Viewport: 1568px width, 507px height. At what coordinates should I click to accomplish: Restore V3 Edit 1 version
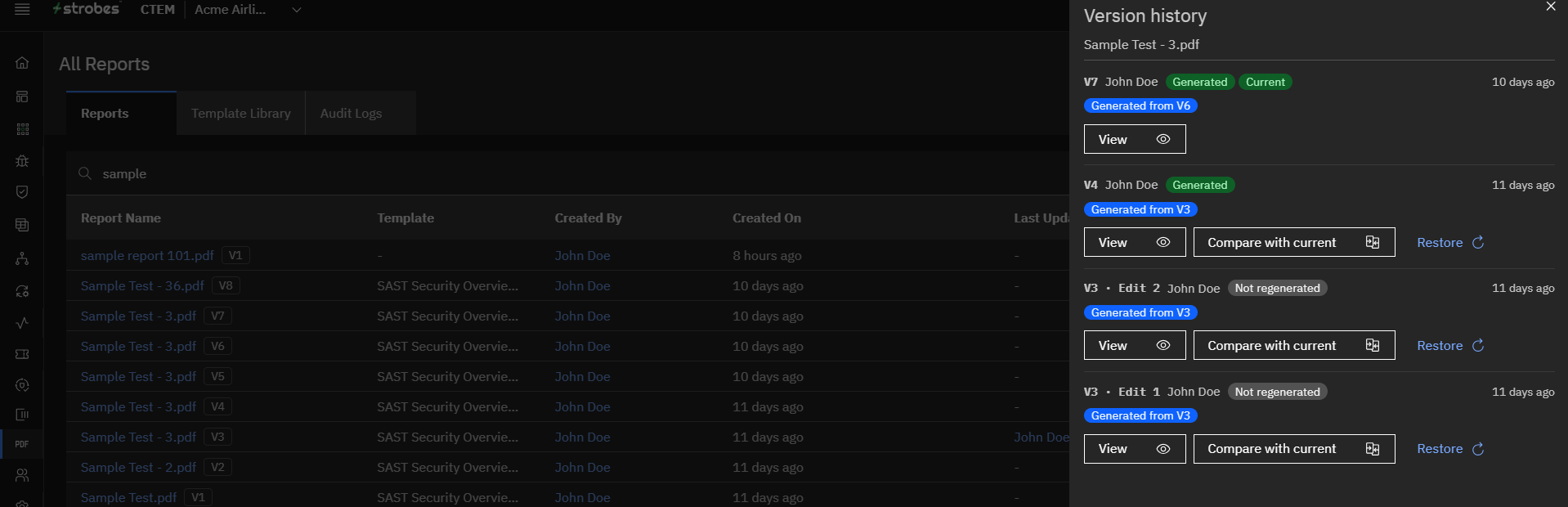pos(1450,449)
